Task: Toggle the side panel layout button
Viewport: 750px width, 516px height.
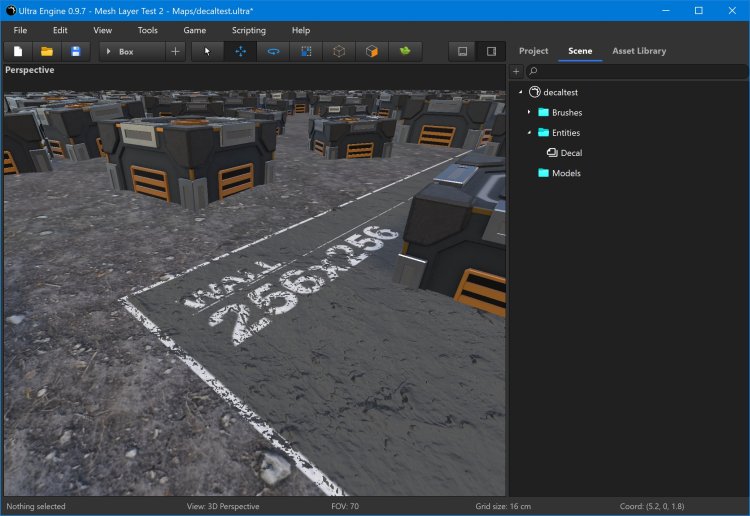Action: 491,51
